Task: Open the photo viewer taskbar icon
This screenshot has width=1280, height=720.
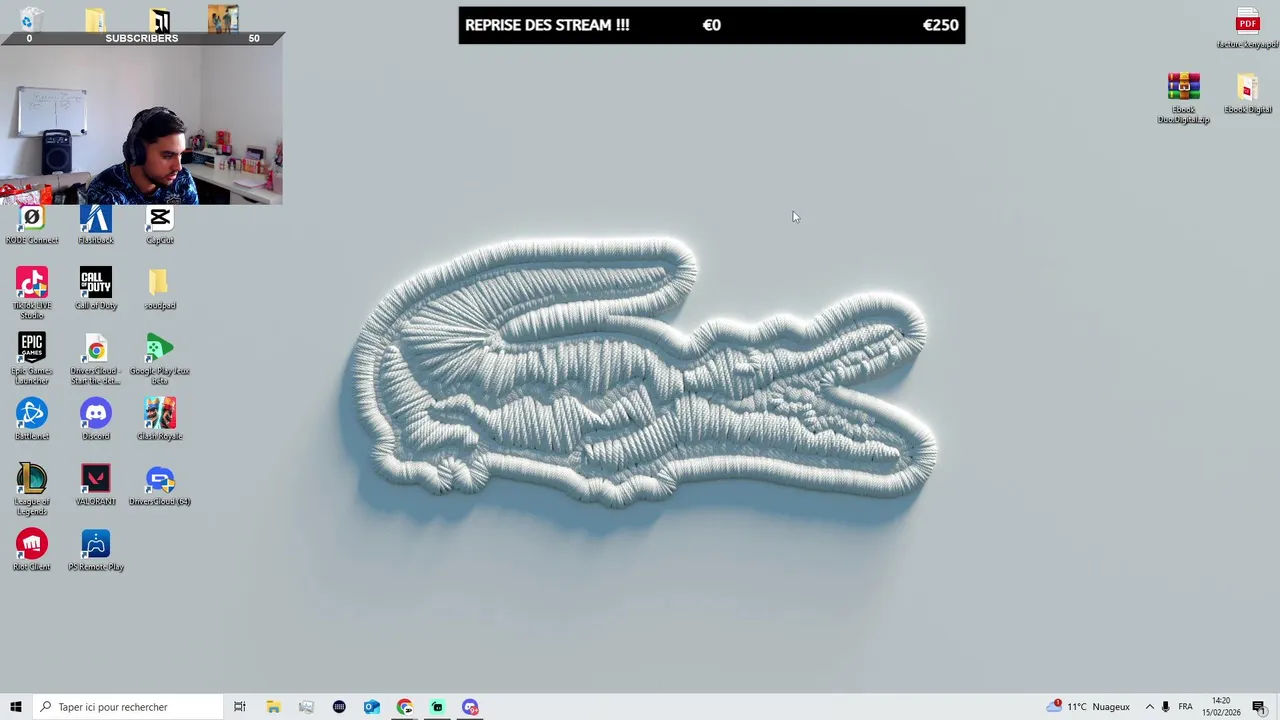Action: coord(306,707)
